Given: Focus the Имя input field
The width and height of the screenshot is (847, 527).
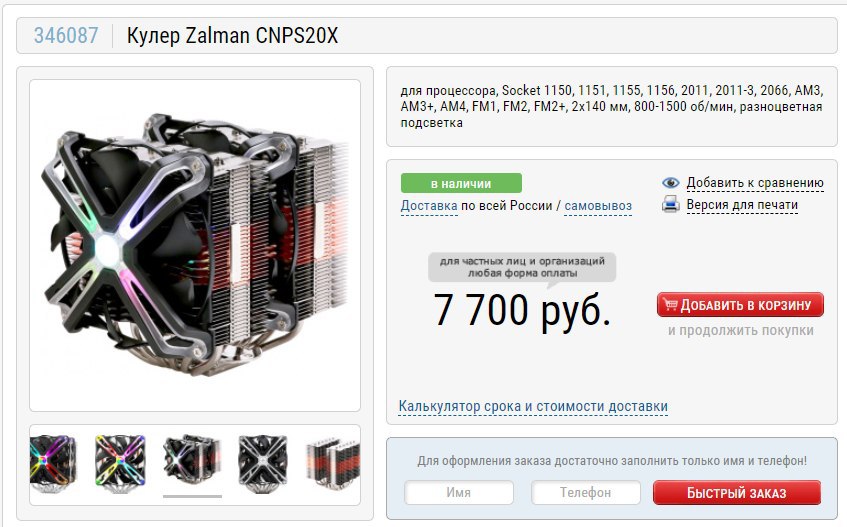Looking at the screenshot, I should 459,492.
